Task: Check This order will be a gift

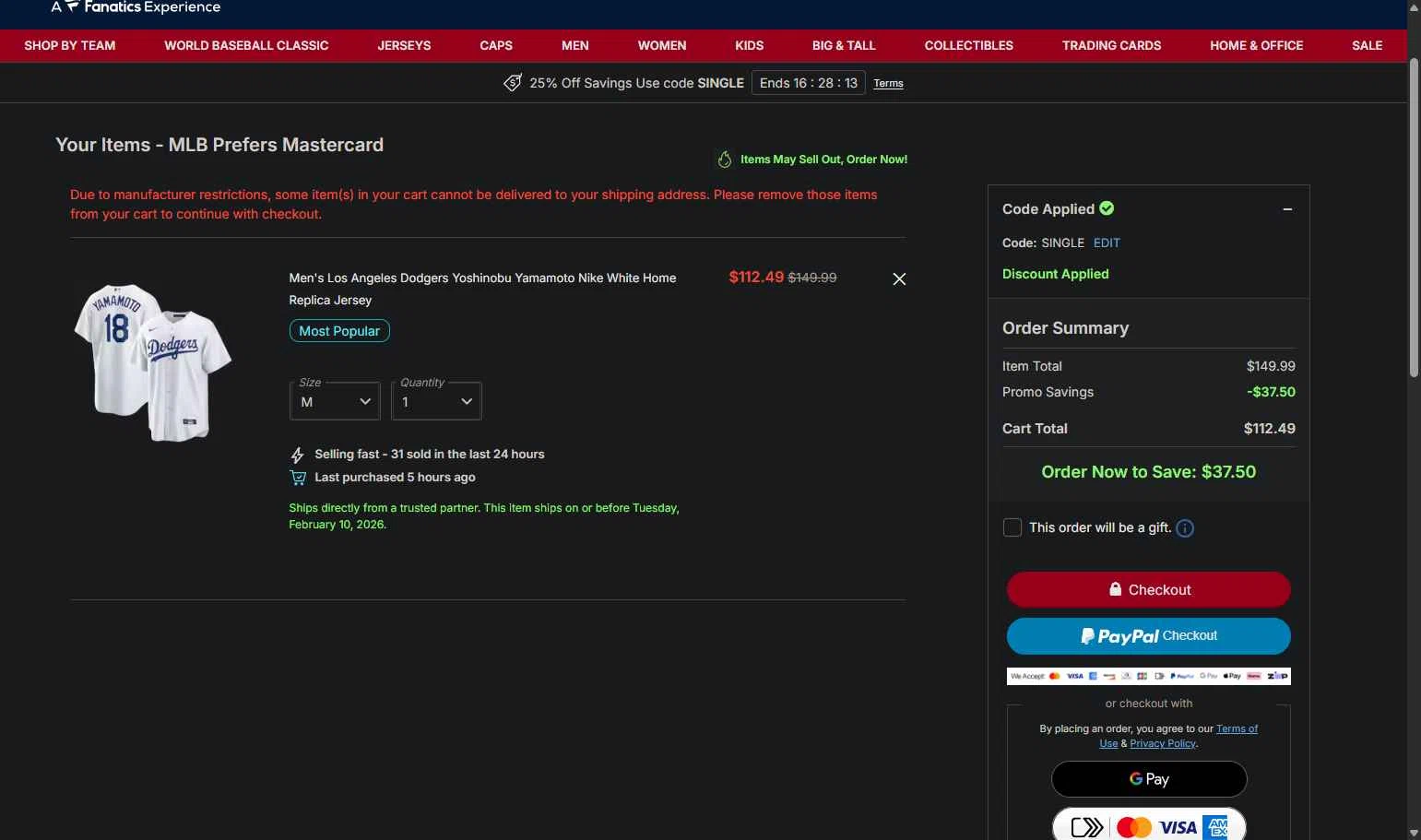Action: [1012, 527]
